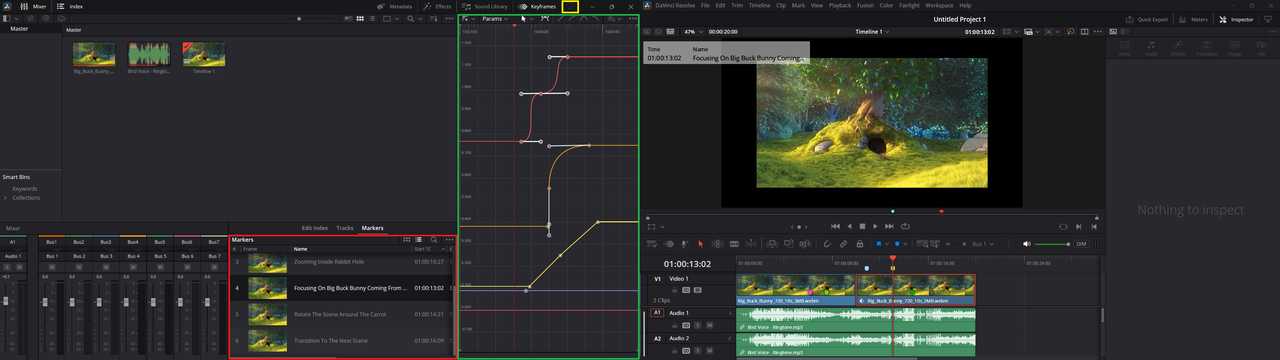Select marker 'Zooming Inside Rabbit Hole'
This screenshot has width=1280, height=360.
point(342,262)
